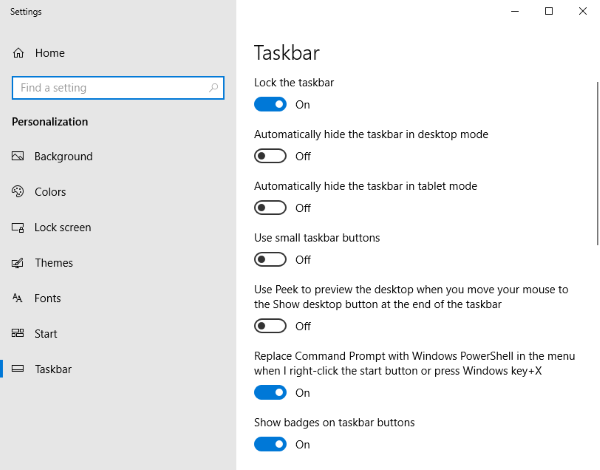Viewport: 600px width, 470px height.
Task: Minimize the Settings window
Action: click(x=515, y=11)
